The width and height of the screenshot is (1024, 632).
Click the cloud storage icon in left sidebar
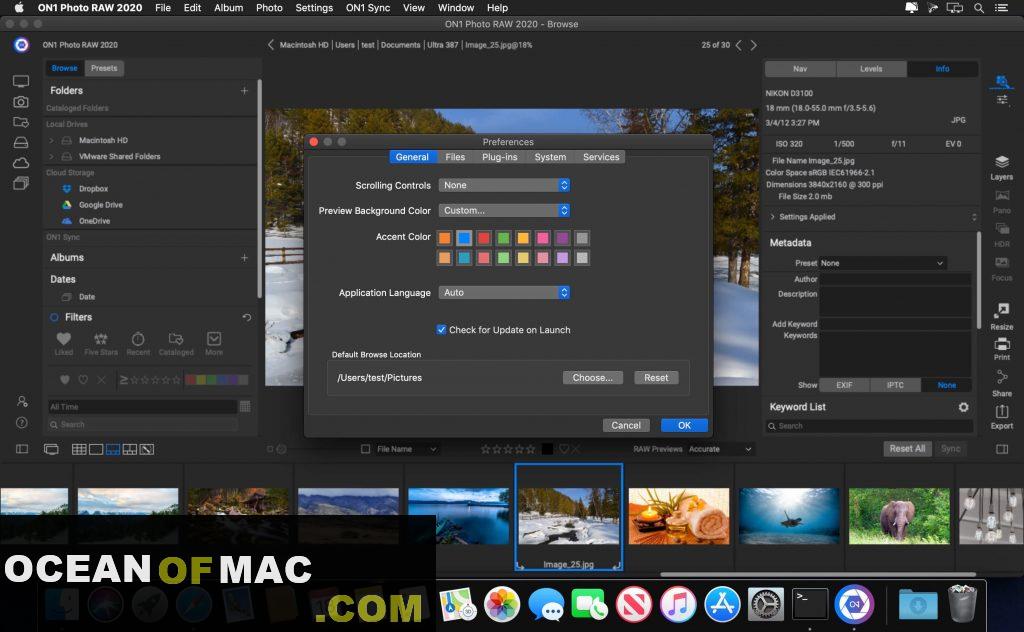coord(21,163)
